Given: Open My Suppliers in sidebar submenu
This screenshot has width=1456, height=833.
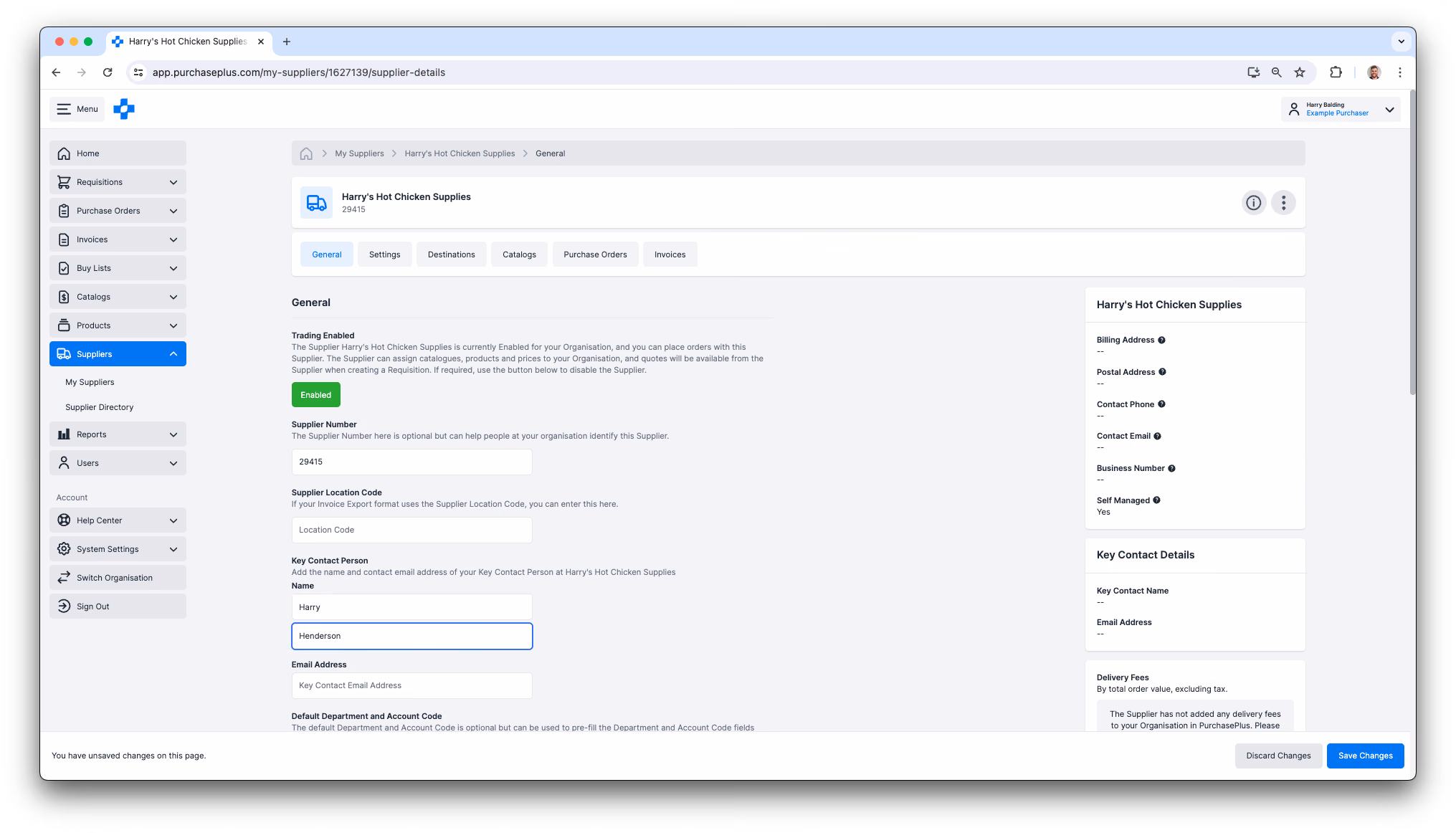Looking at the screenshot, I should click(90, 382).
